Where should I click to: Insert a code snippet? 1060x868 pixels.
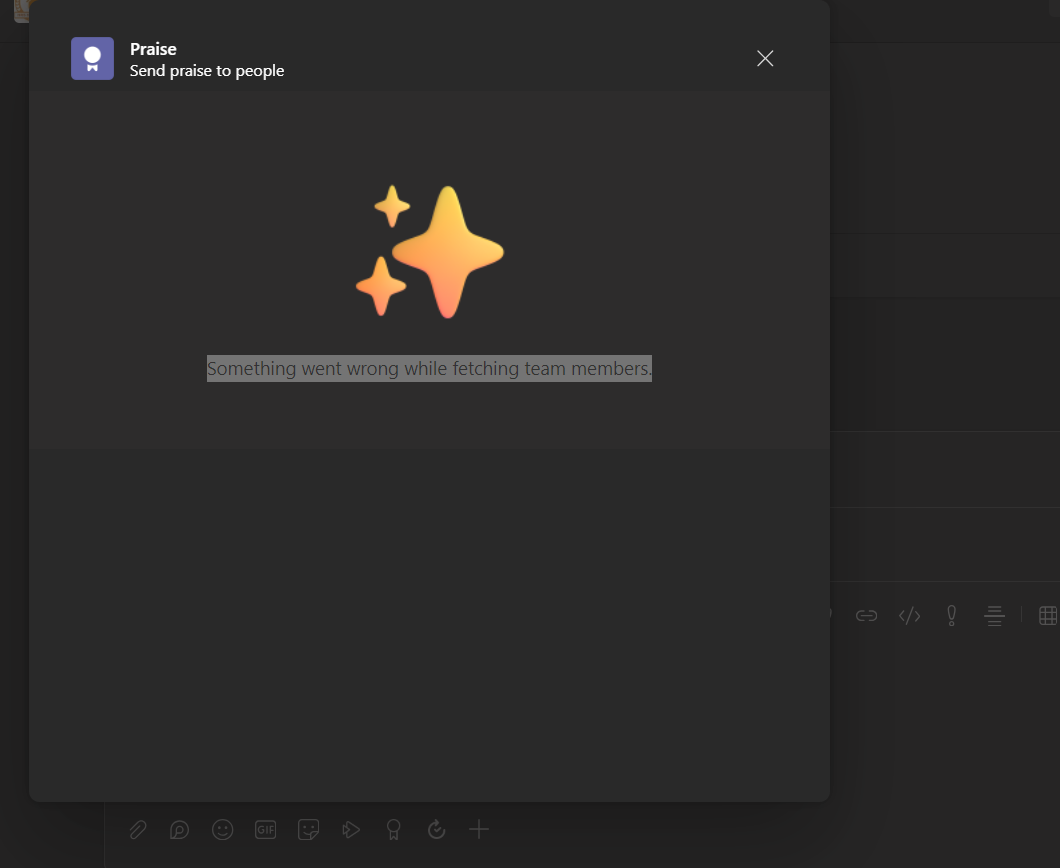[909, 615]
